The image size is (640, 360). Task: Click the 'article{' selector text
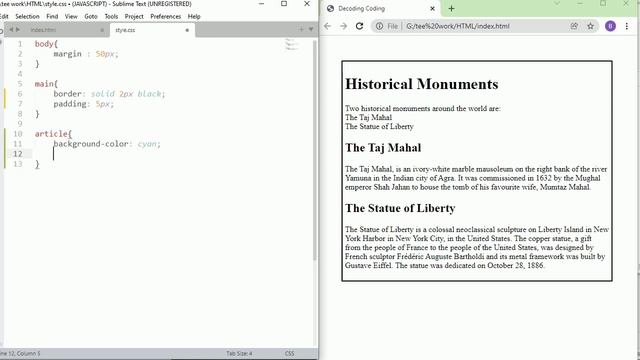(53, 134)
